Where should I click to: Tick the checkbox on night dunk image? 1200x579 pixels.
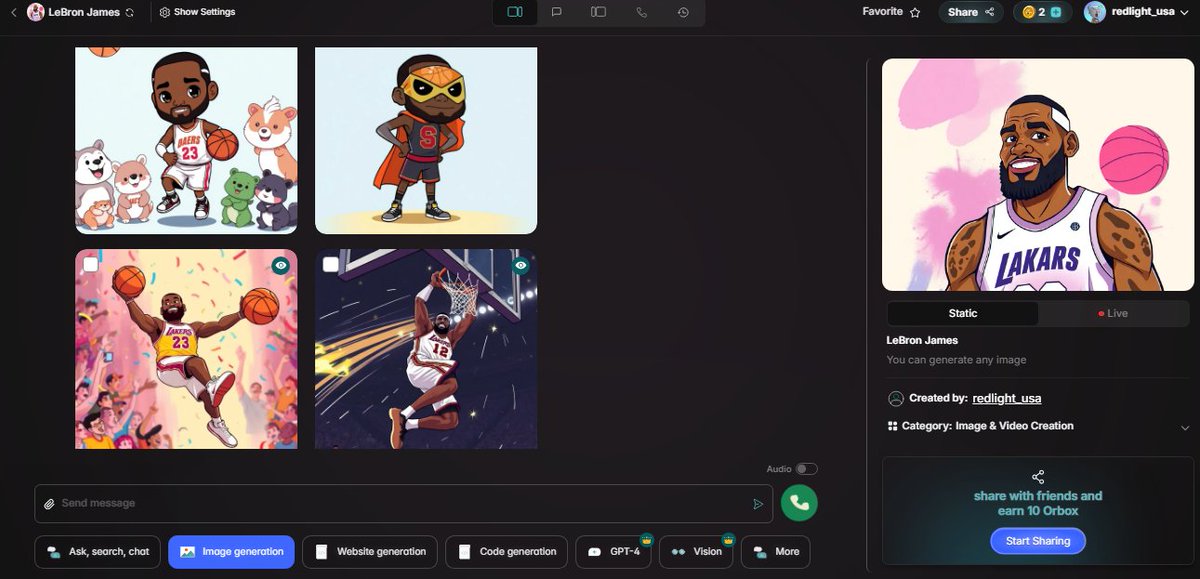331,265
